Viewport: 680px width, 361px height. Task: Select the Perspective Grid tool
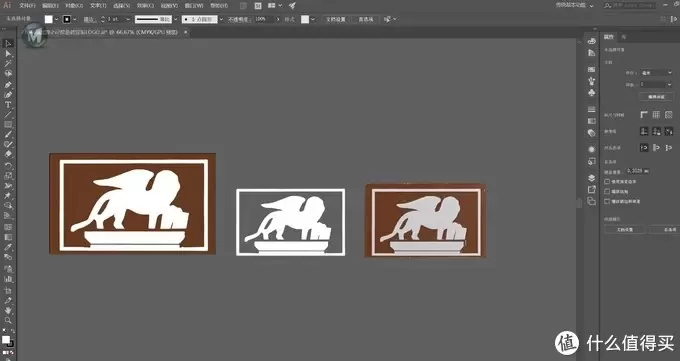8,216
